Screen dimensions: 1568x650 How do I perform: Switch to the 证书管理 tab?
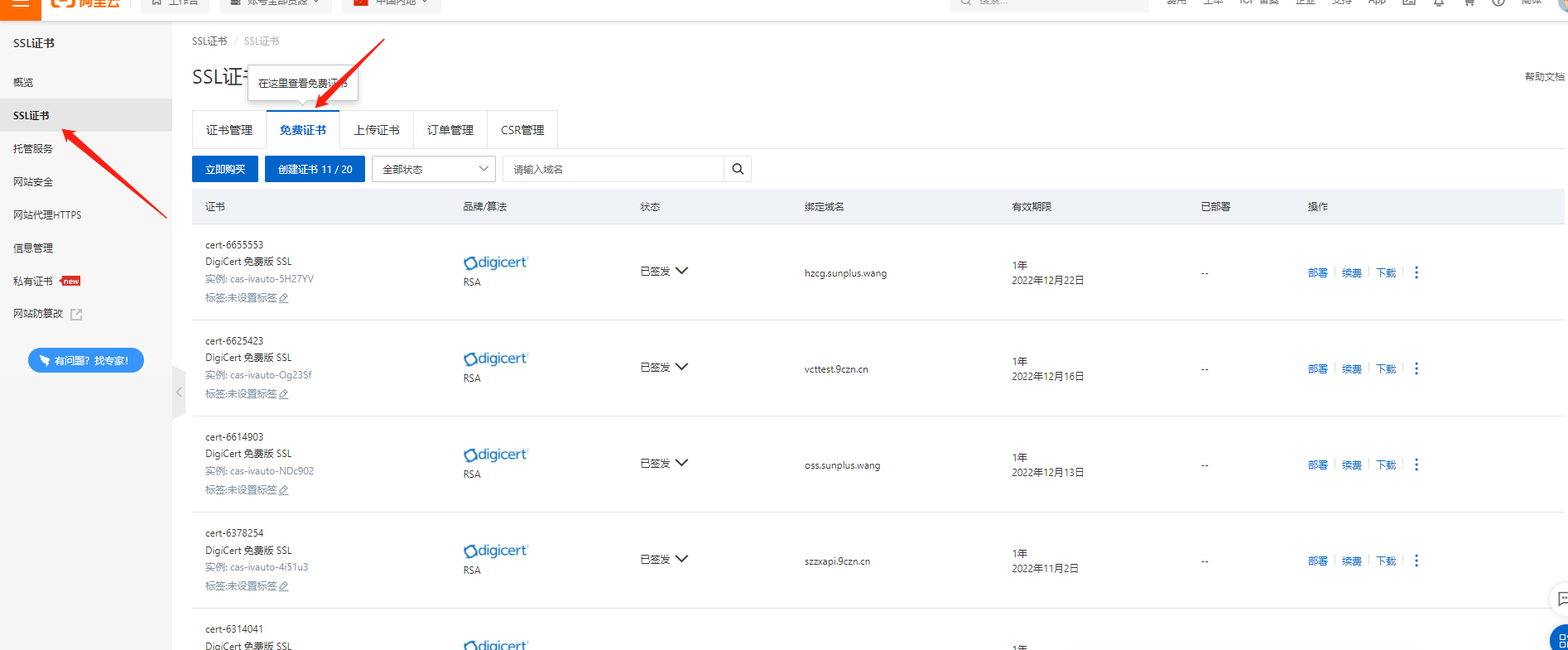[x=229, y=130]
